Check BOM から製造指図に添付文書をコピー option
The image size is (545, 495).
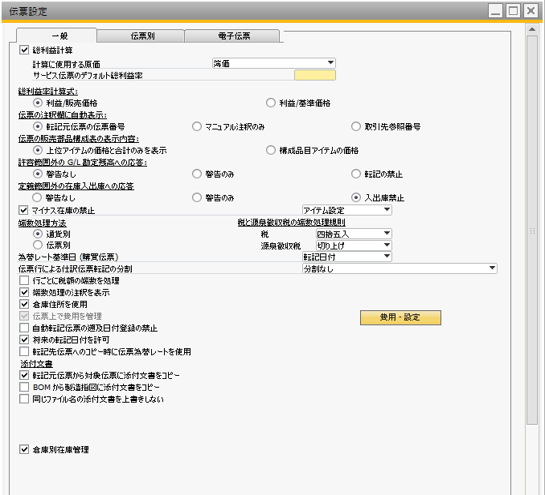24,387
